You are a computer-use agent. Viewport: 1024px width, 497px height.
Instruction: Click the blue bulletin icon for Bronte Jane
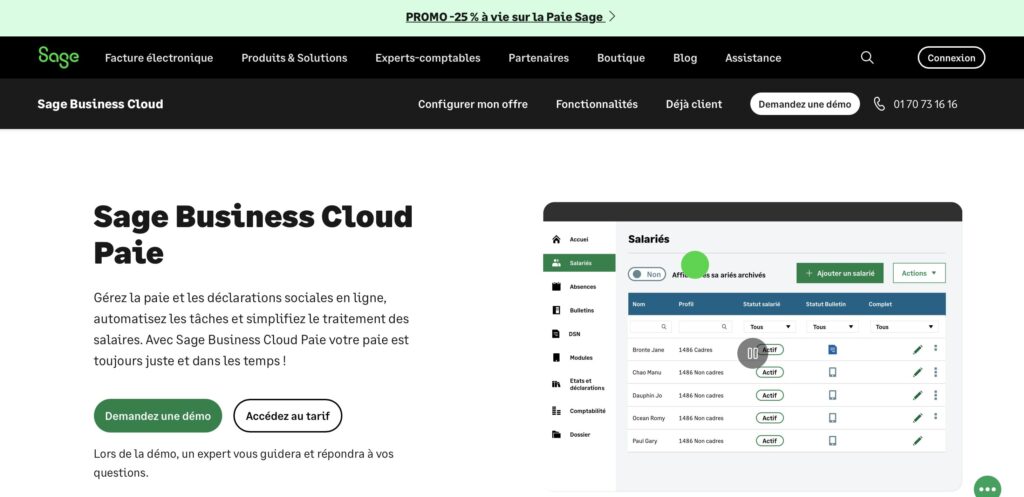pos(832,350)
